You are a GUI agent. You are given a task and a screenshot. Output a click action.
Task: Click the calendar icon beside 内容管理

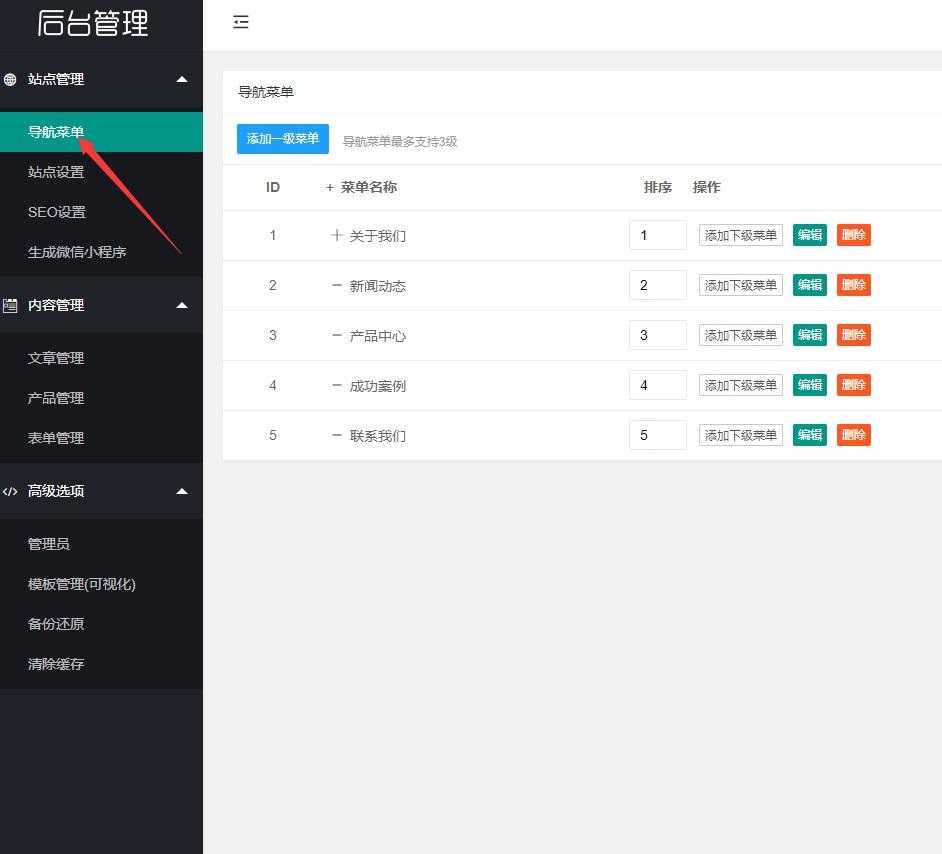coord(10,306)
